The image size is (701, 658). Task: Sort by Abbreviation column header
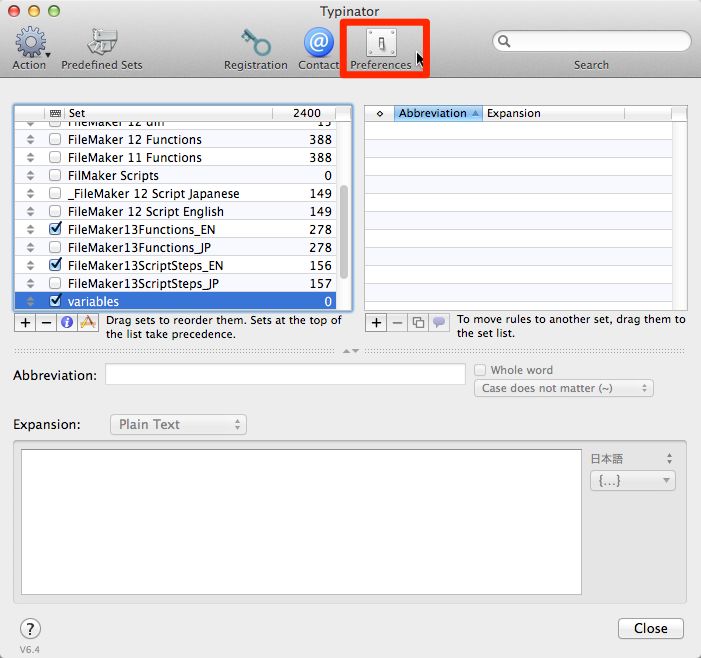tap(438, 114)
